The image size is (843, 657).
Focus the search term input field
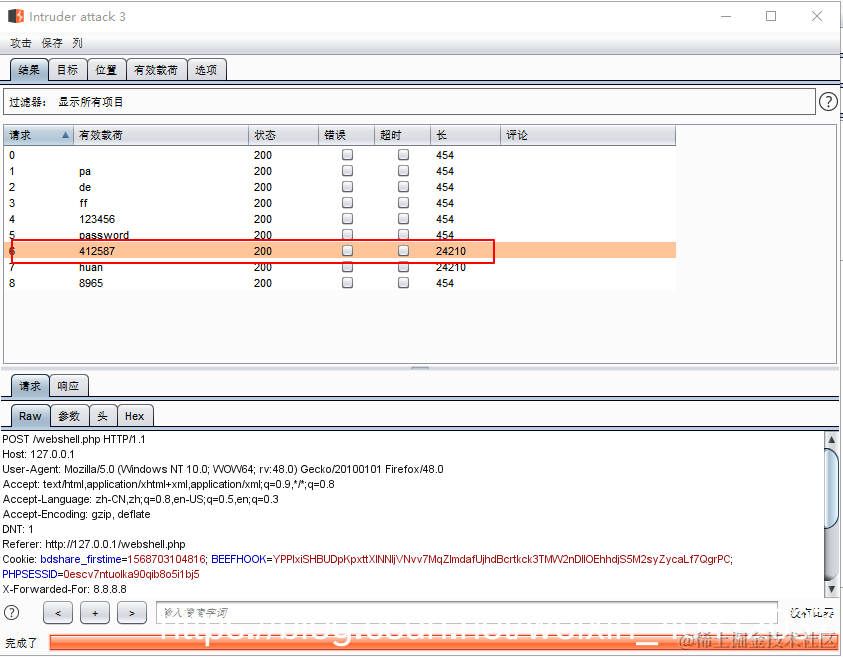(x=467, y=612)
